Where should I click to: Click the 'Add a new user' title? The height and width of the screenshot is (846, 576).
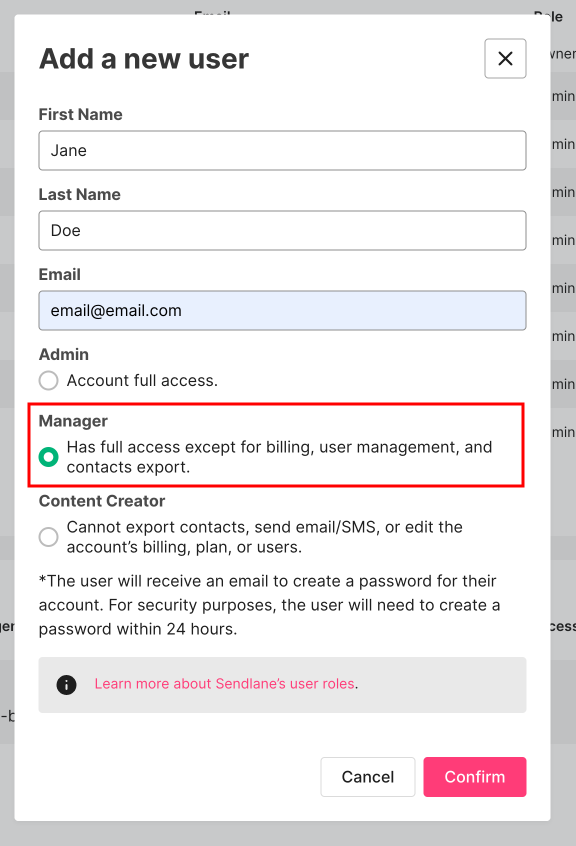pyautogui.click(x=144, y=58)
